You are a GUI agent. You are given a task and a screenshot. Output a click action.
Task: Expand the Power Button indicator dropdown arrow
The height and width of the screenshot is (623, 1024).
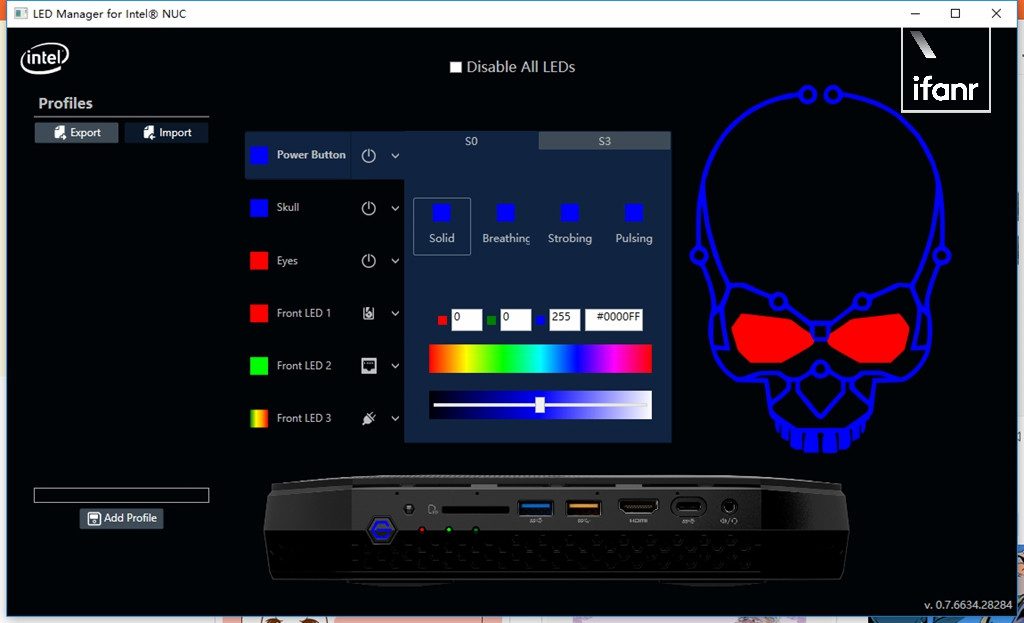[395, 156]
